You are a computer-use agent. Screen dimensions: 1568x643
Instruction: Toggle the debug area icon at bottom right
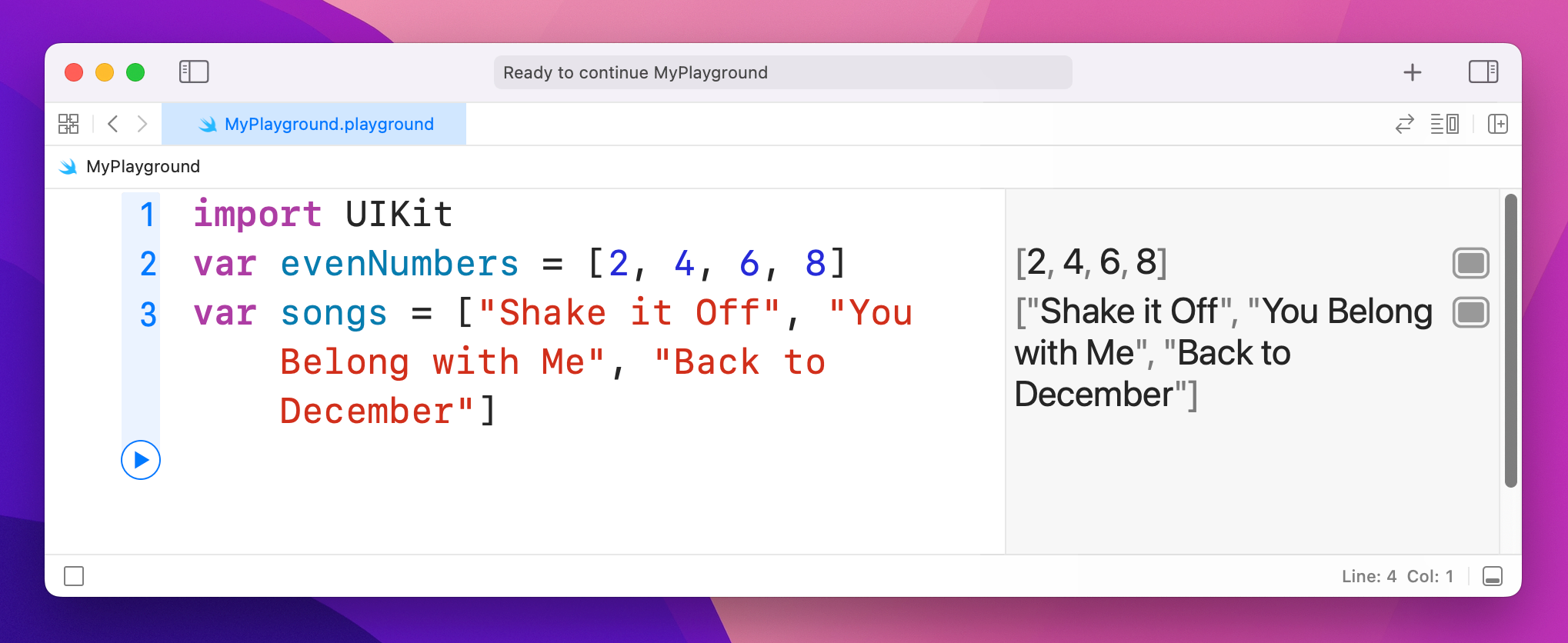[x=1493, y=576]
